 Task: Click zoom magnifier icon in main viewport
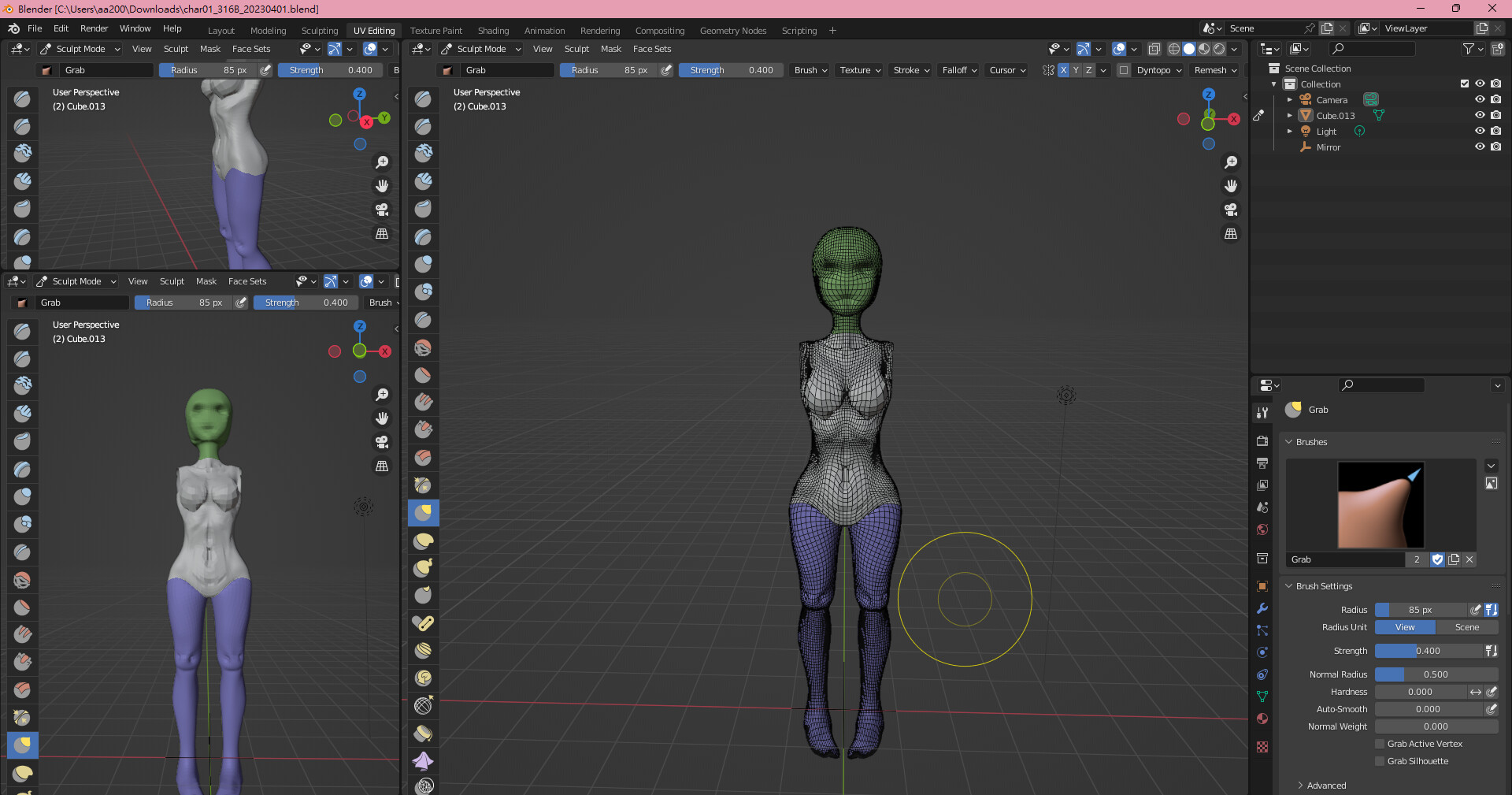point(1231,162)
